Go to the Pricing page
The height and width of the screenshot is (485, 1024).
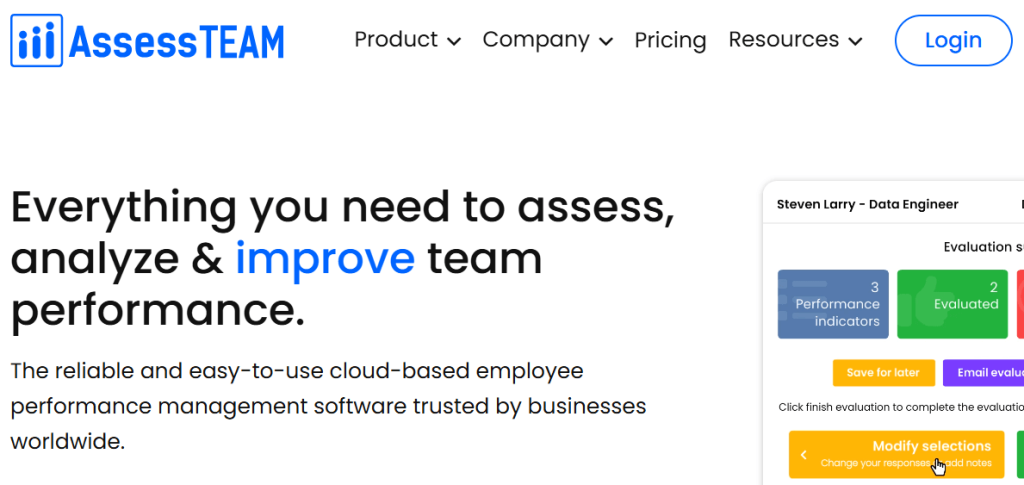click(670, 40)
